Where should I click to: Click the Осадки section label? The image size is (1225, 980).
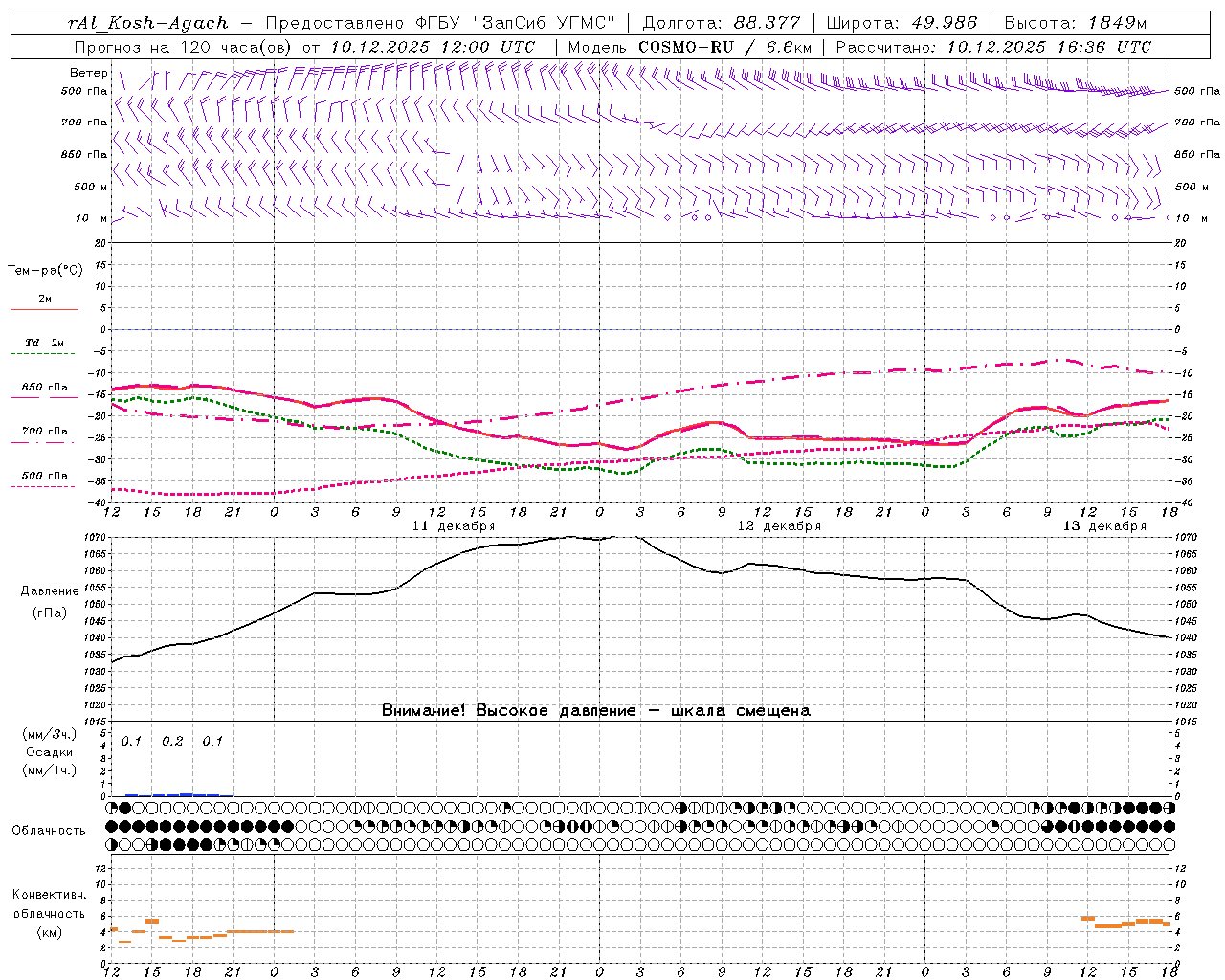(50, 752)
